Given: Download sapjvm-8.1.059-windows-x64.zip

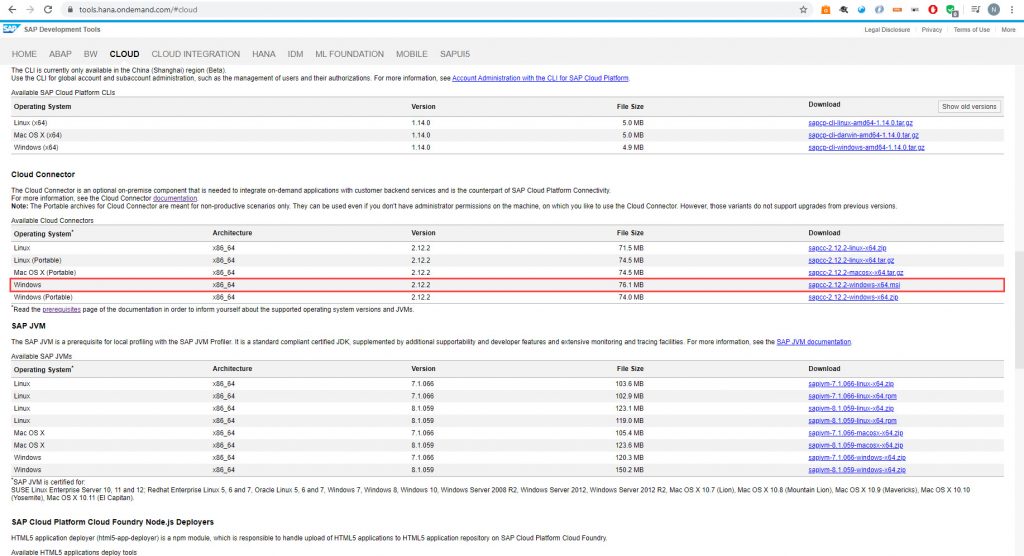Looking at the screenshot, I should coord(857,470).
